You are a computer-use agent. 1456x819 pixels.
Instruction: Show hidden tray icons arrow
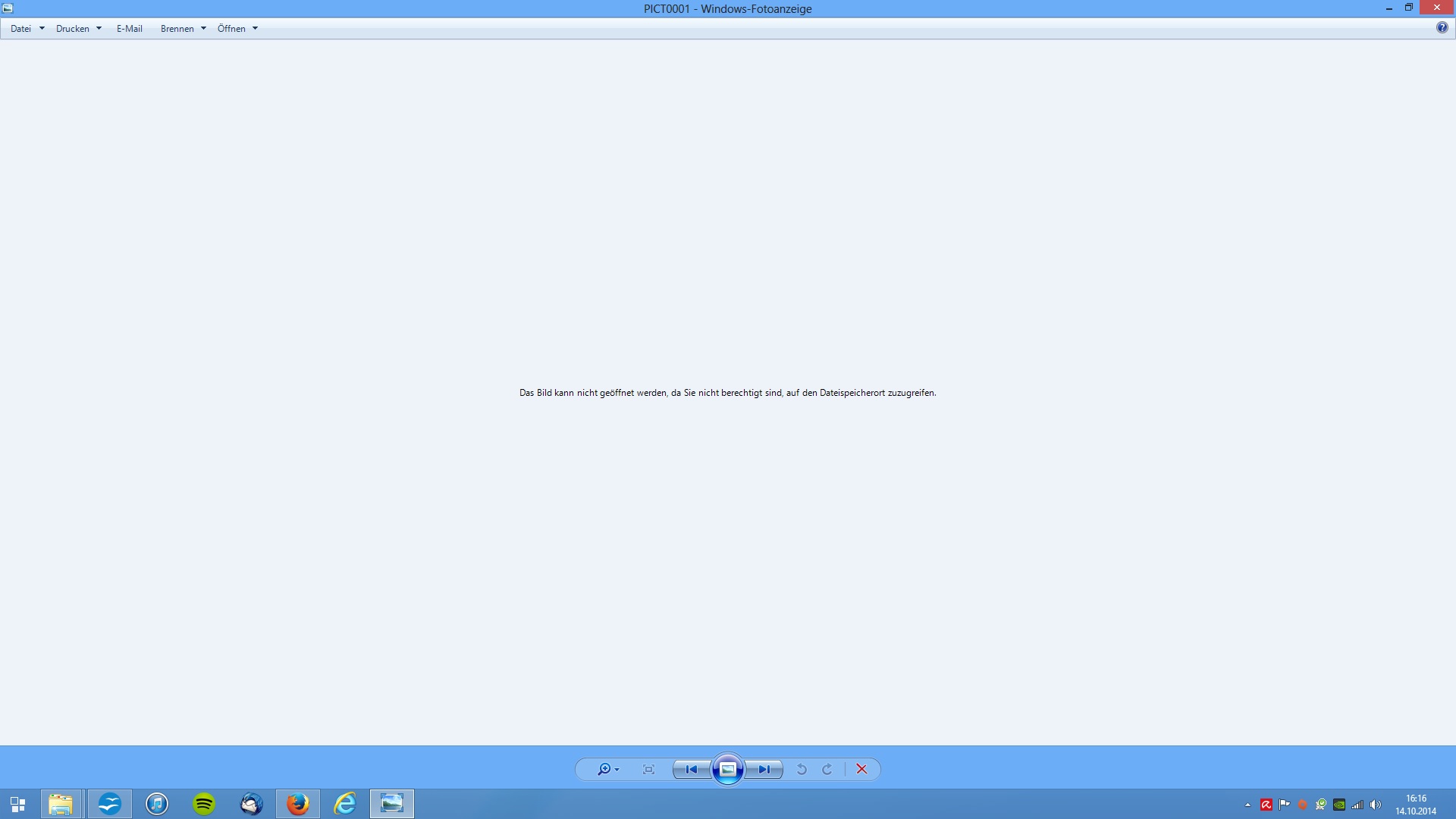click(1247, 805)
